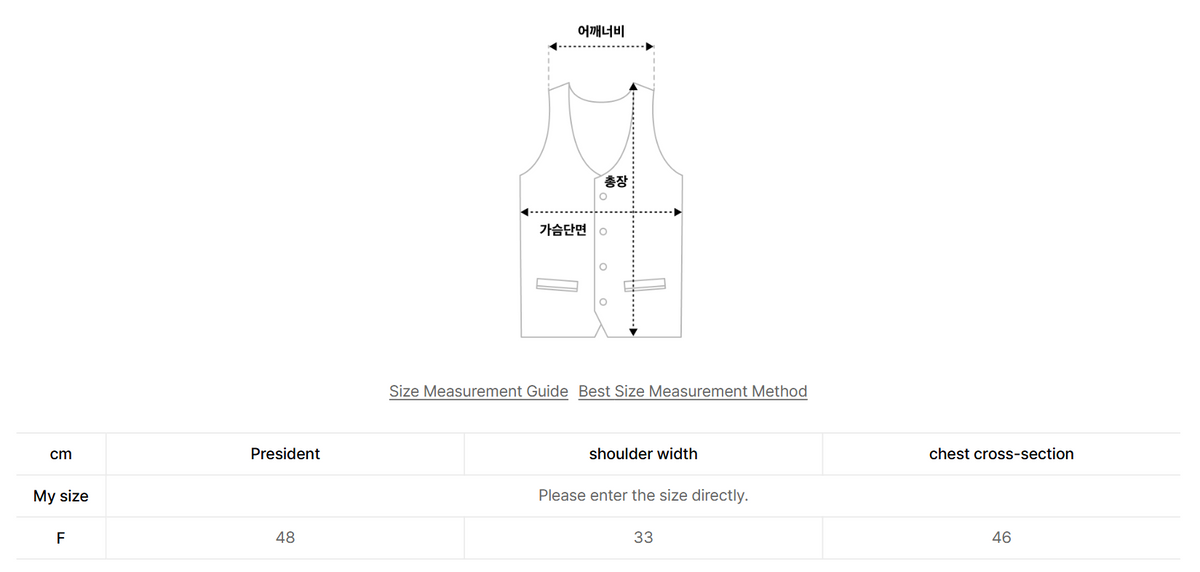1200x572 pixels.
Task: Click the bottom arrowhead of length line
Action: click(x=633, y=331)
